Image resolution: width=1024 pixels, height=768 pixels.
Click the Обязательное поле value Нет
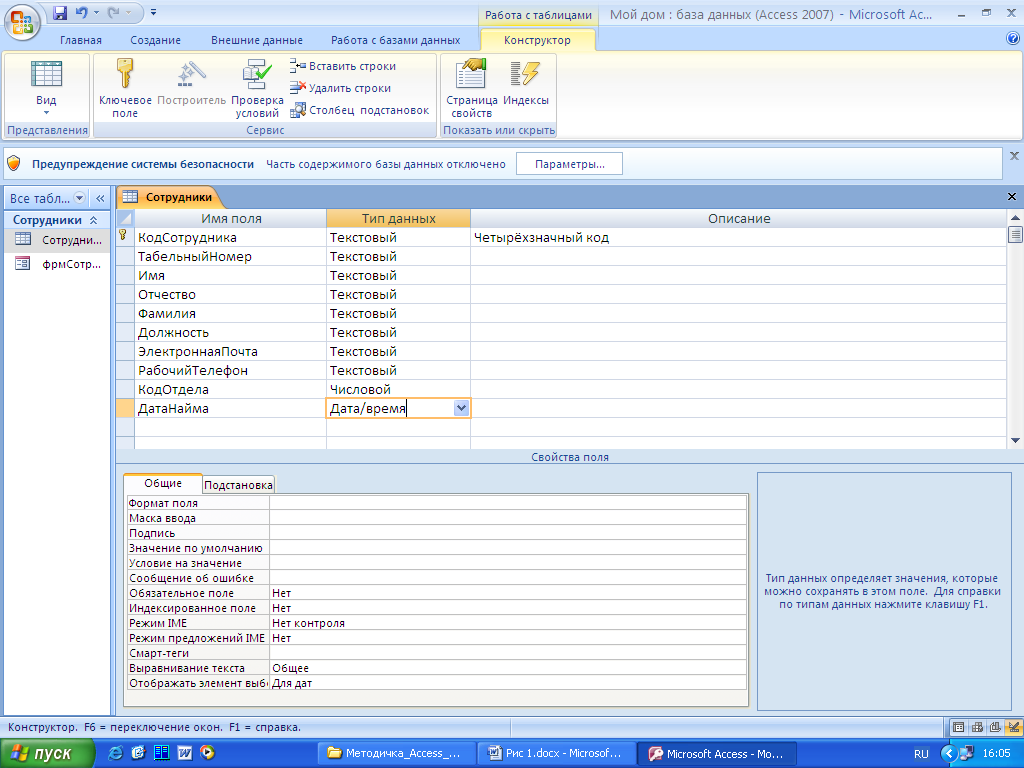point(507,593)
